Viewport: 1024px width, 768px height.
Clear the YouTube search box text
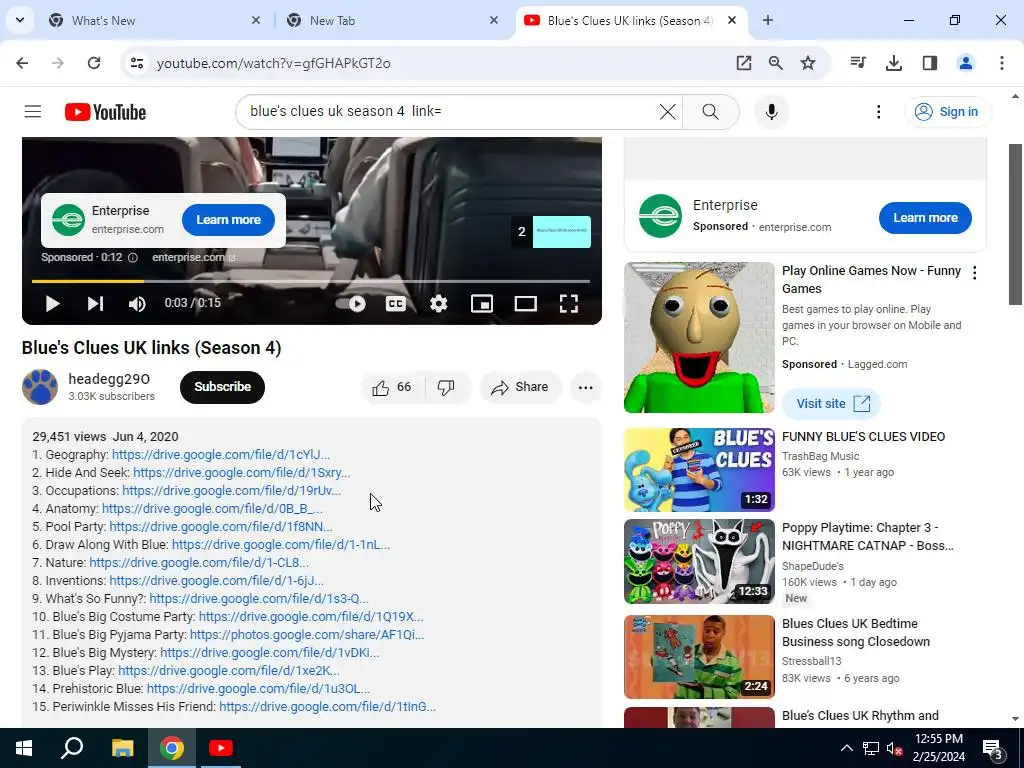(667, 112)
